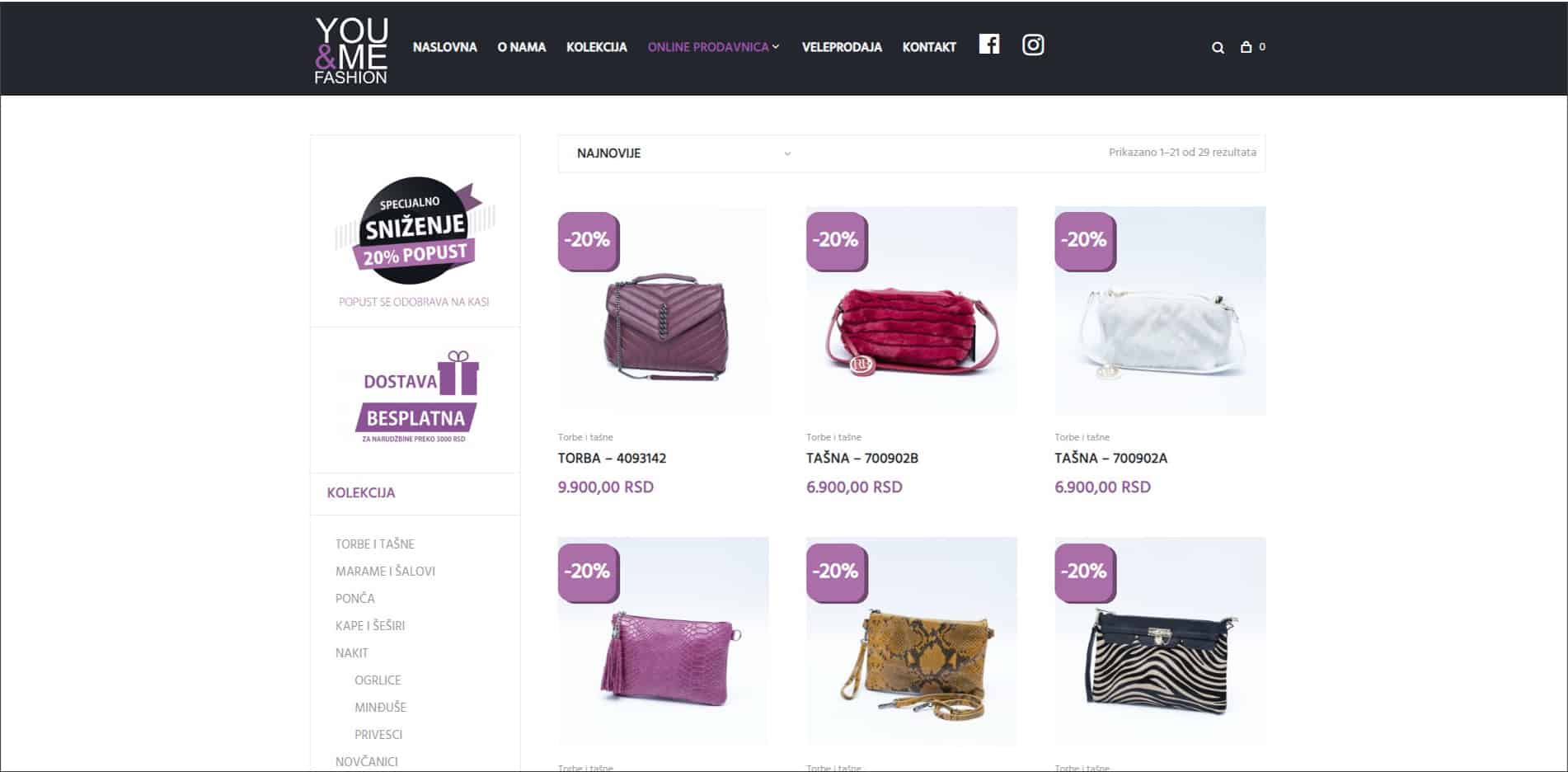View the zebra print bag thumbnail

[x=1160, y=641]
